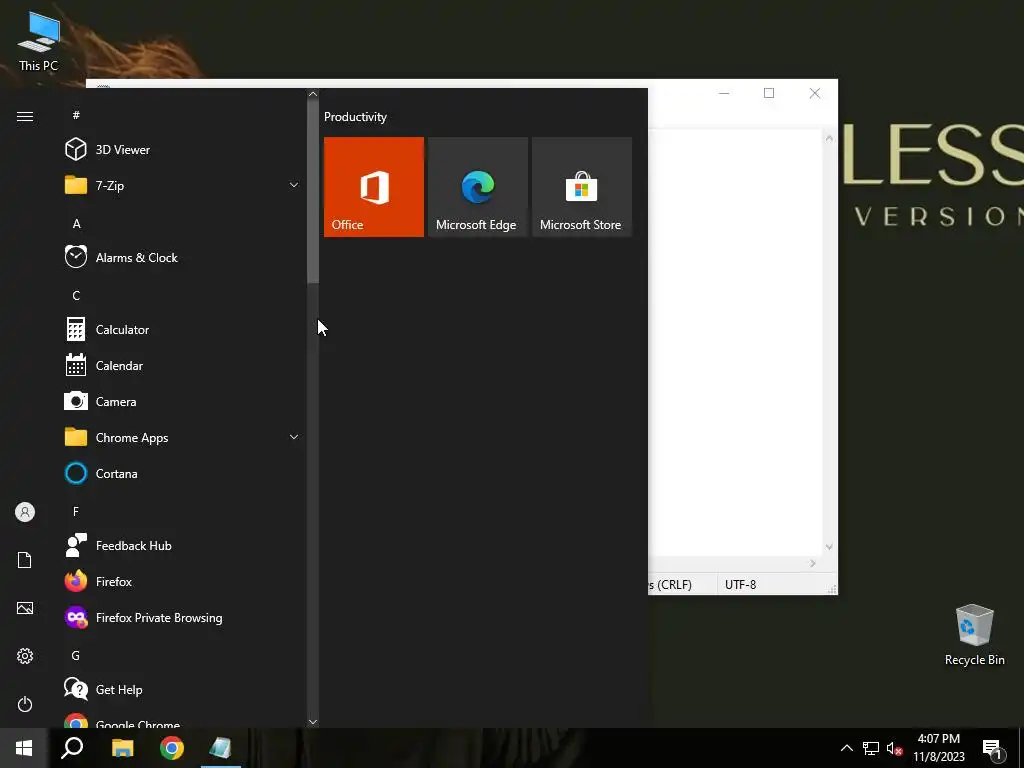
Task: Open the user account icon
Action: [25, 512]
